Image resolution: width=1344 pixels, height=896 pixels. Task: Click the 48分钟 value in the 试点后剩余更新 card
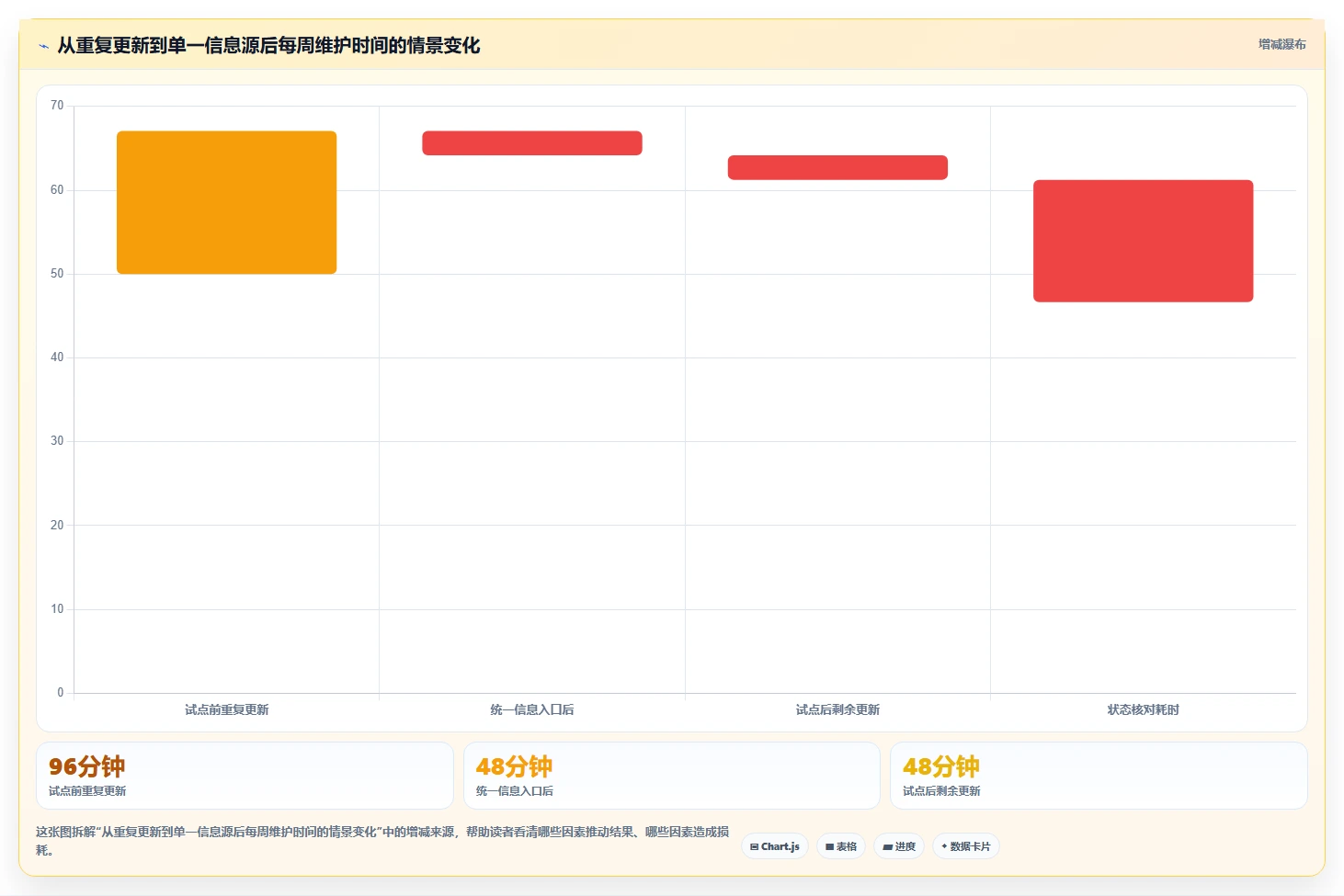click(x=940, y=766)
